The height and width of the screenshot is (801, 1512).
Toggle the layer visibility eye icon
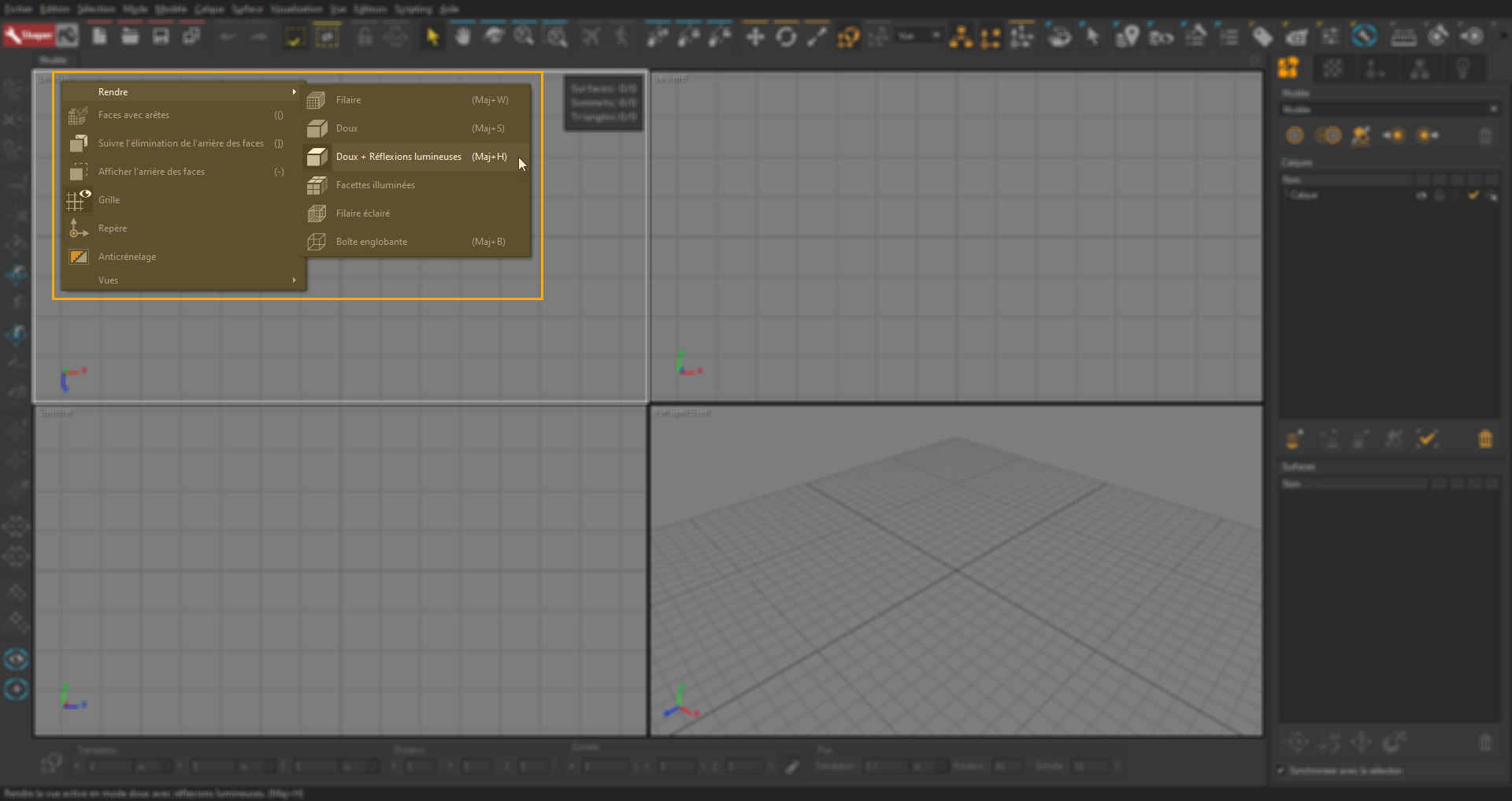click(1422, 195)
